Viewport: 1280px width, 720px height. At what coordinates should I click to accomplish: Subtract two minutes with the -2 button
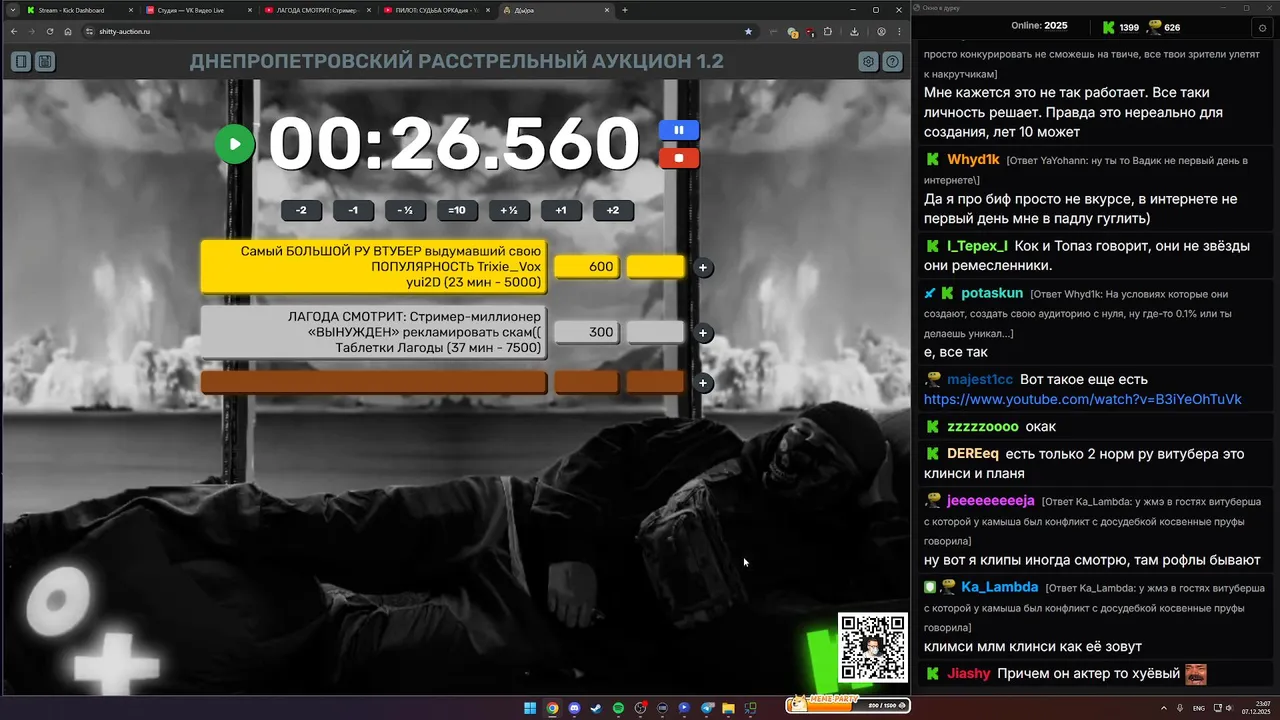[x=301, y=210]
